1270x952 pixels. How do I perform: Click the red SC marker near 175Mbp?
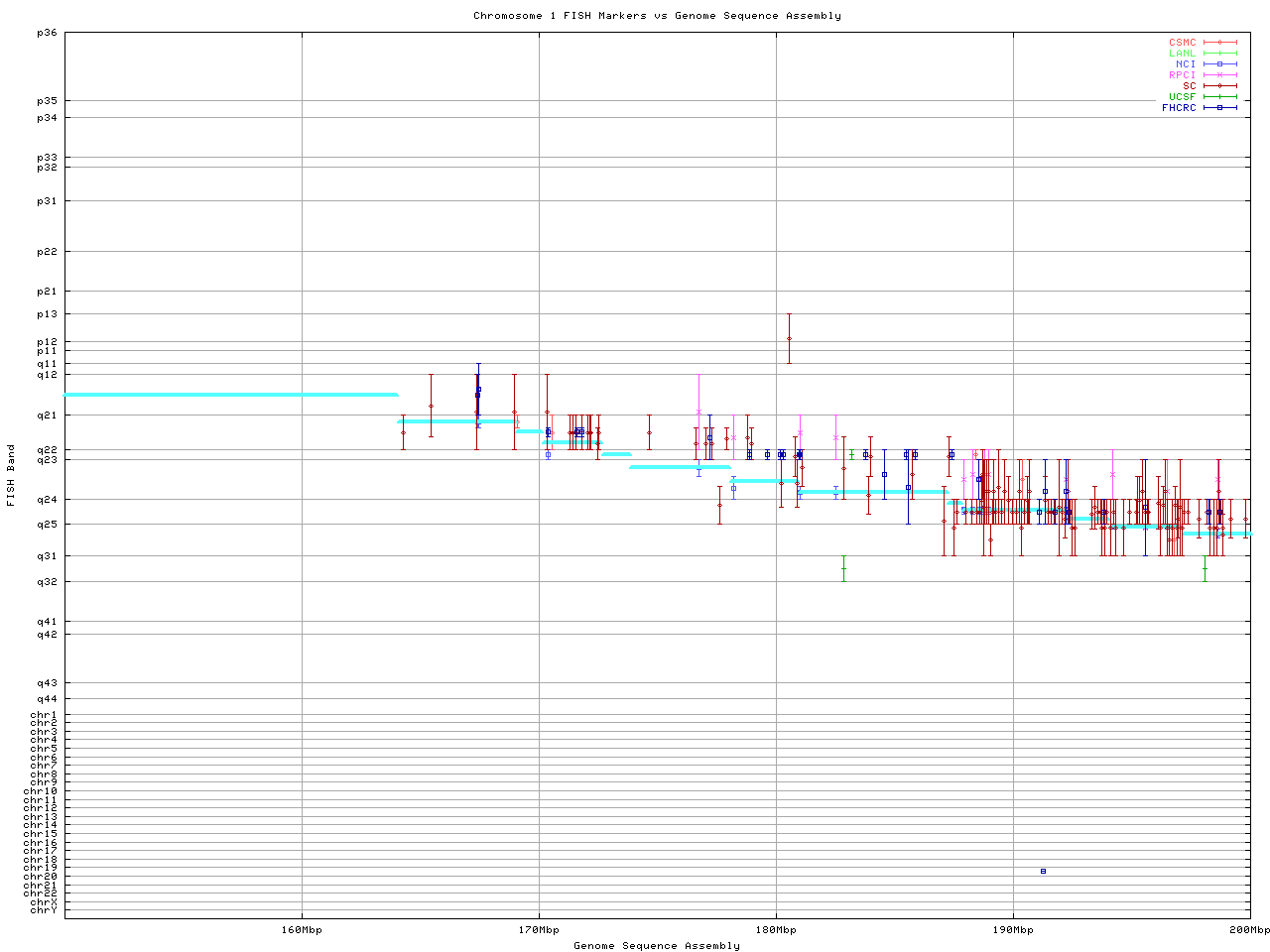[649, 432]
